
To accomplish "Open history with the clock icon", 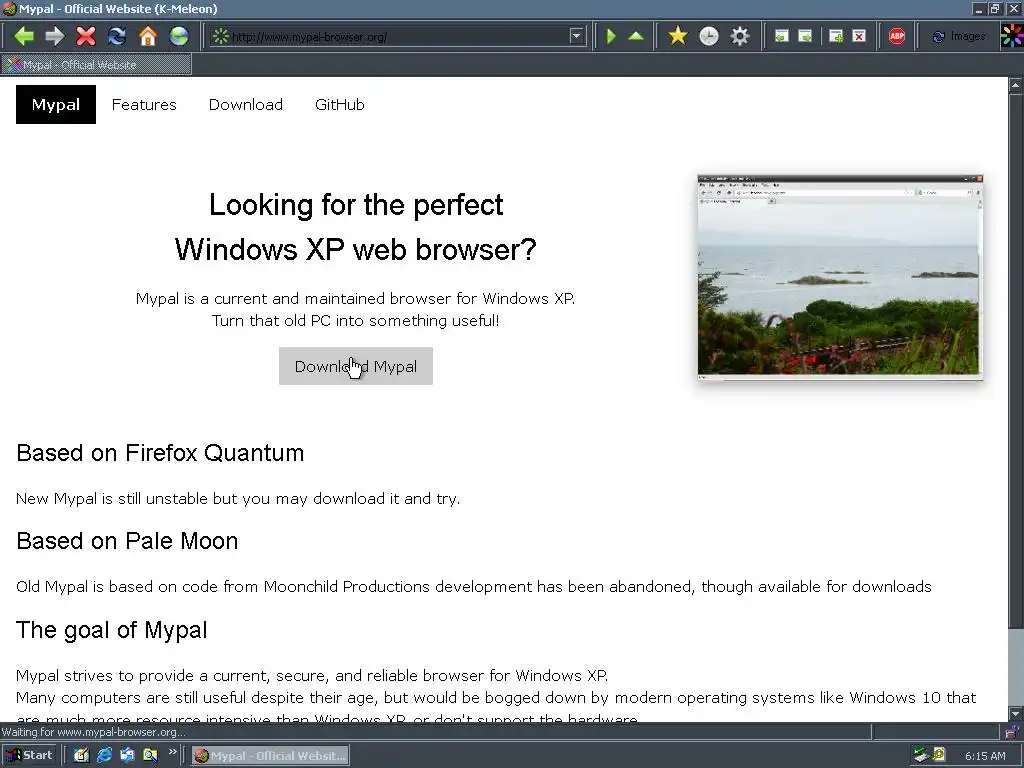I will click(x=709, y=36).
